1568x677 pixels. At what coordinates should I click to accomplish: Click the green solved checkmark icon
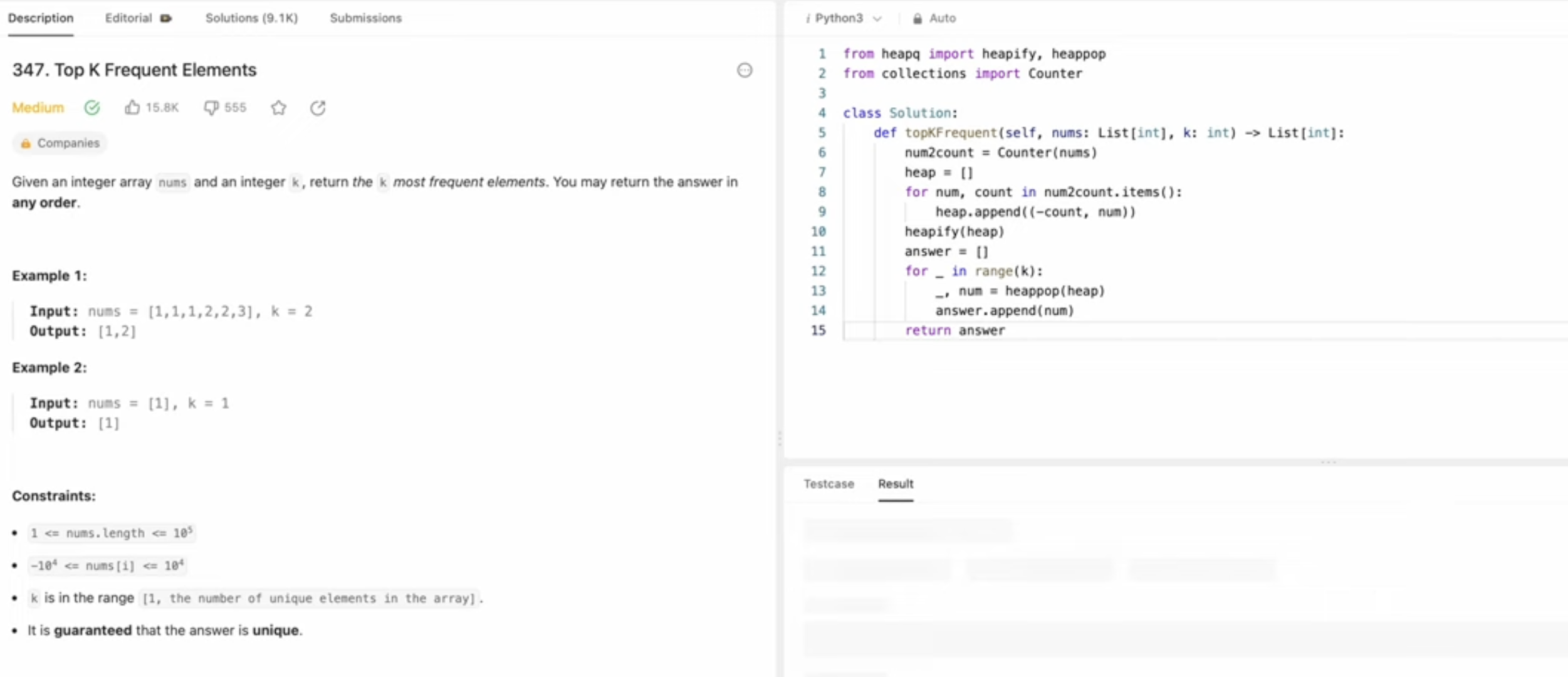click(x=92, y=108)
